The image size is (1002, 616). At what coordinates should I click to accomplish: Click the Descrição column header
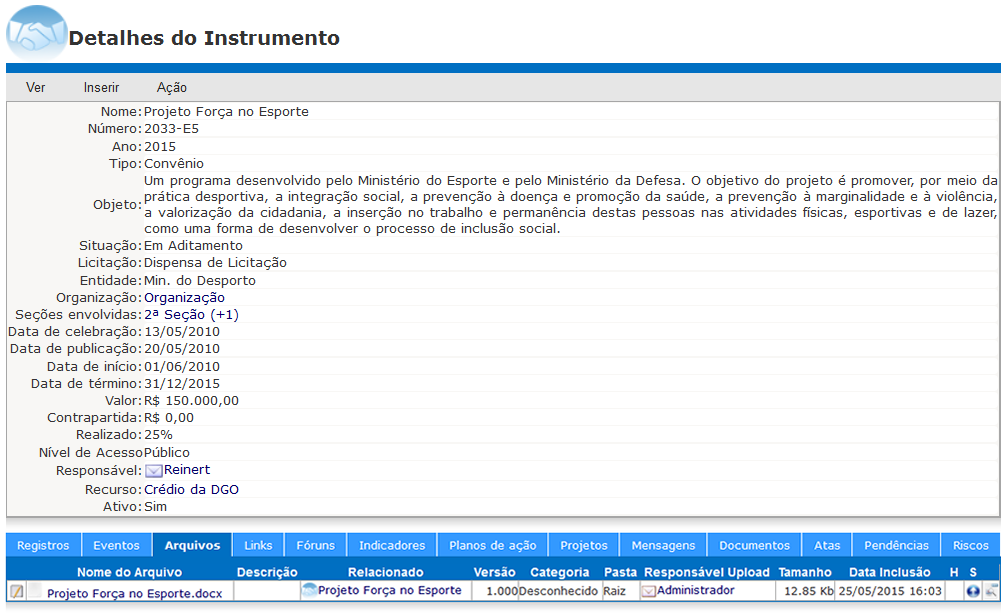267,573
